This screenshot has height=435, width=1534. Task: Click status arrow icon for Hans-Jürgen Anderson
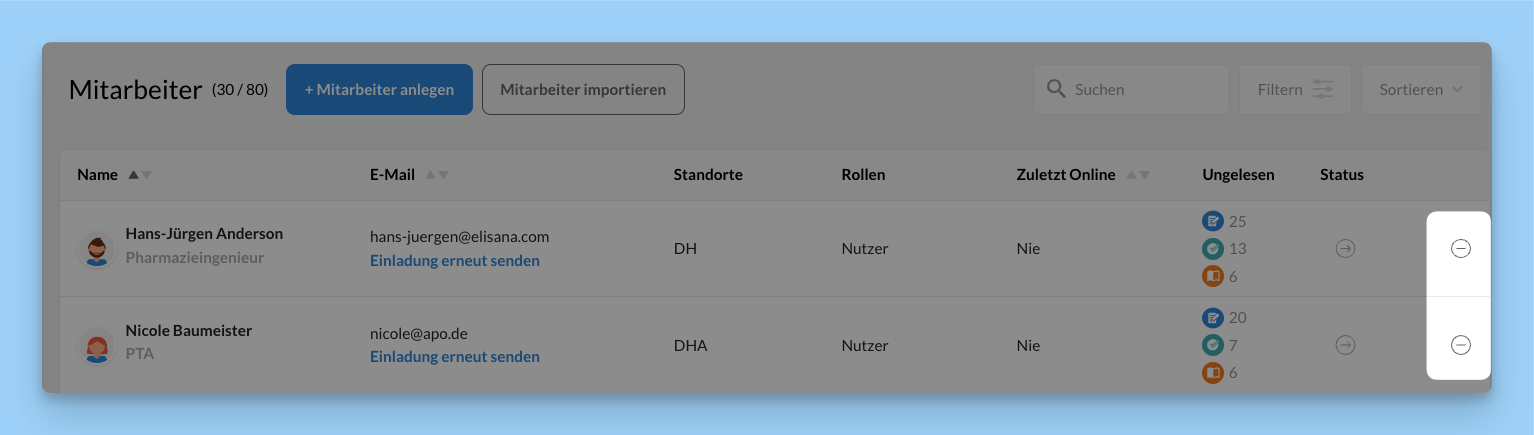pos(1345,249)
